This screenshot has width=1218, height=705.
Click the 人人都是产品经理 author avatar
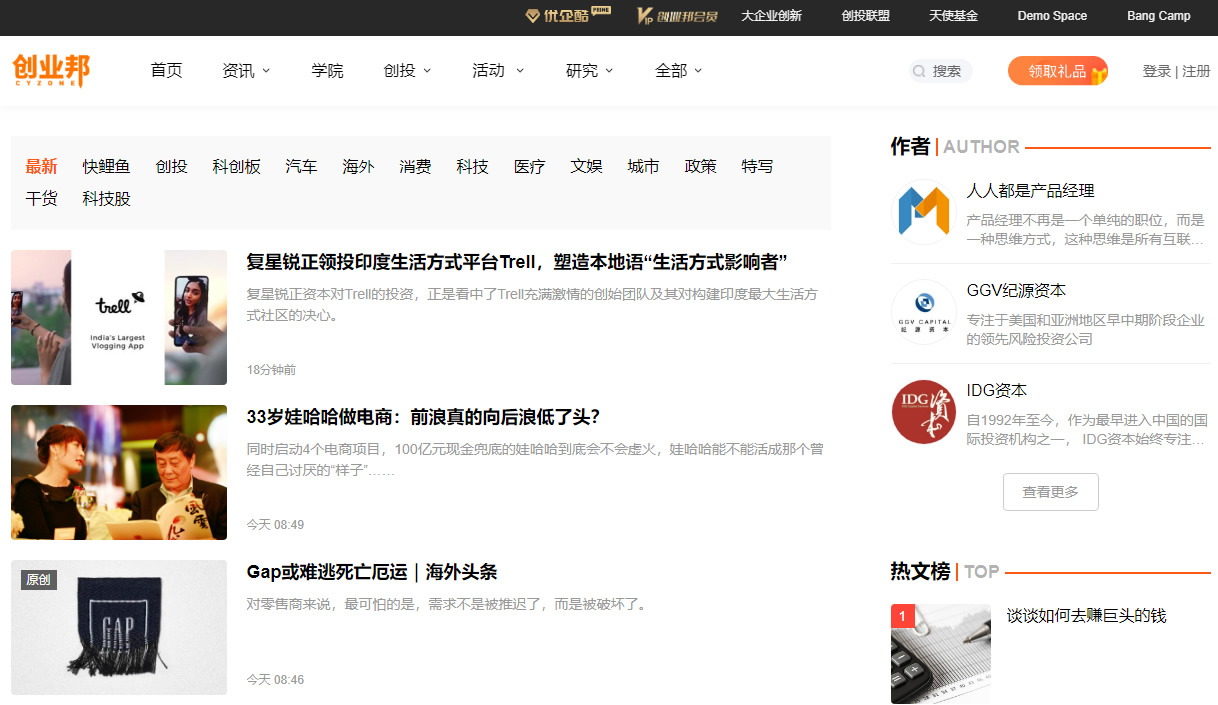click(x=922, y=211)
